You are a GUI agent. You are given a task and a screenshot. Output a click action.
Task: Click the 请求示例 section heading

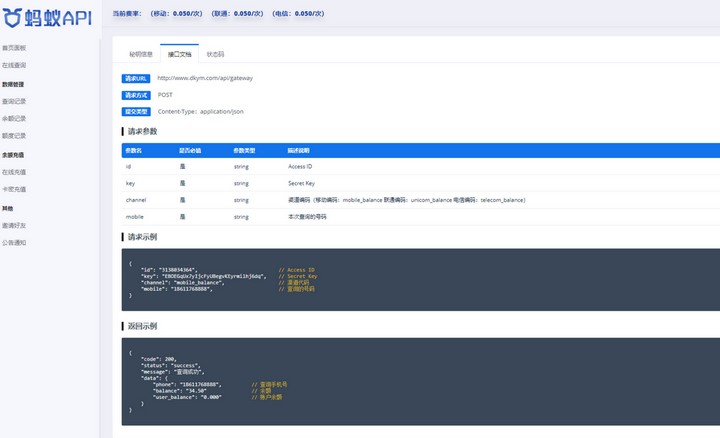(142, 237)
